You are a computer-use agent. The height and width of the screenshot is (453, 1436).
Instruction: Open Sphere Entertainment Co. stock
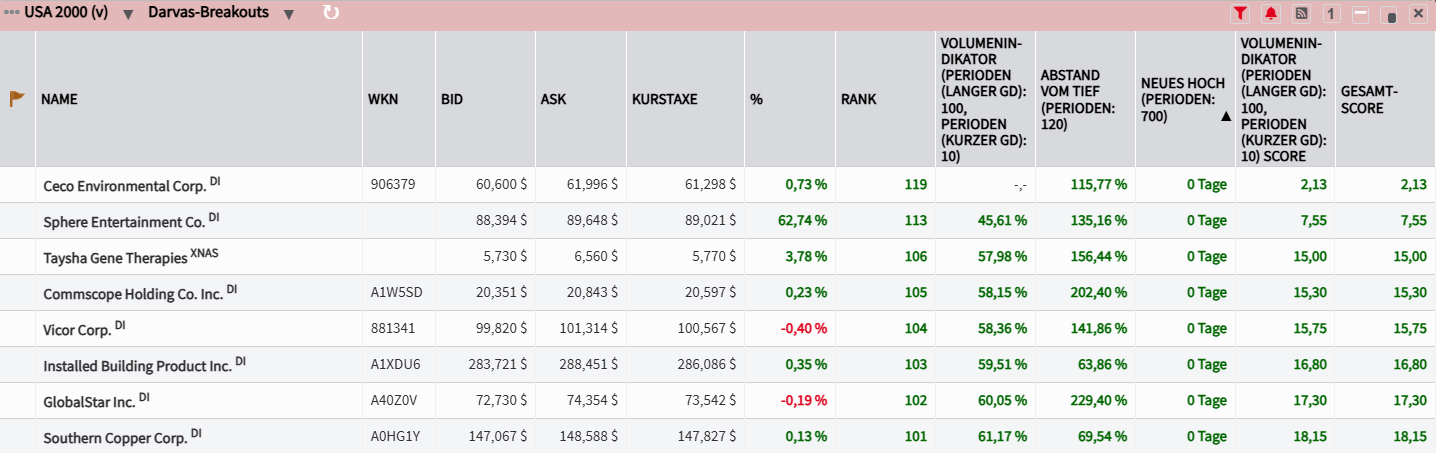point(124,221)
